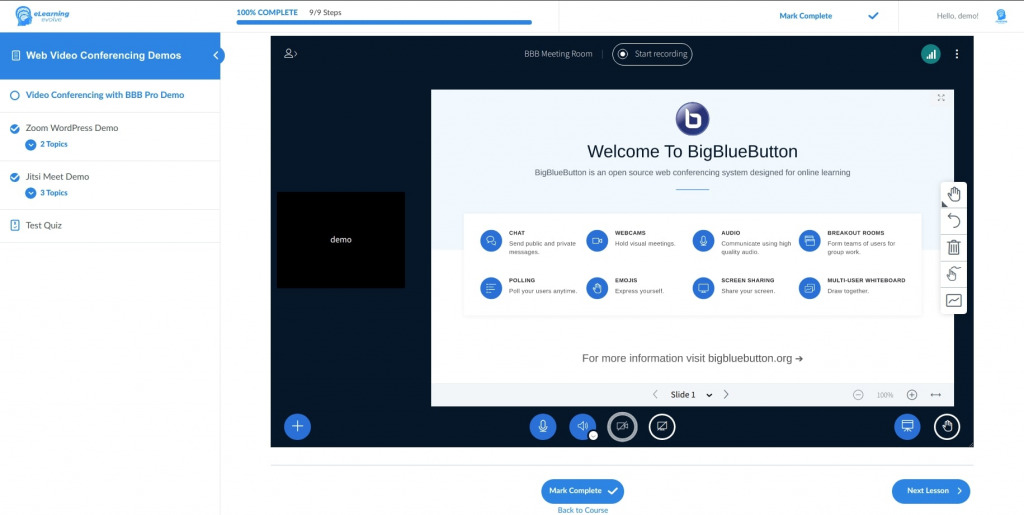The image size is (1024, 515).
Task: Make presentation fullscreen with corner expand icon
Action: coord(941,98)
